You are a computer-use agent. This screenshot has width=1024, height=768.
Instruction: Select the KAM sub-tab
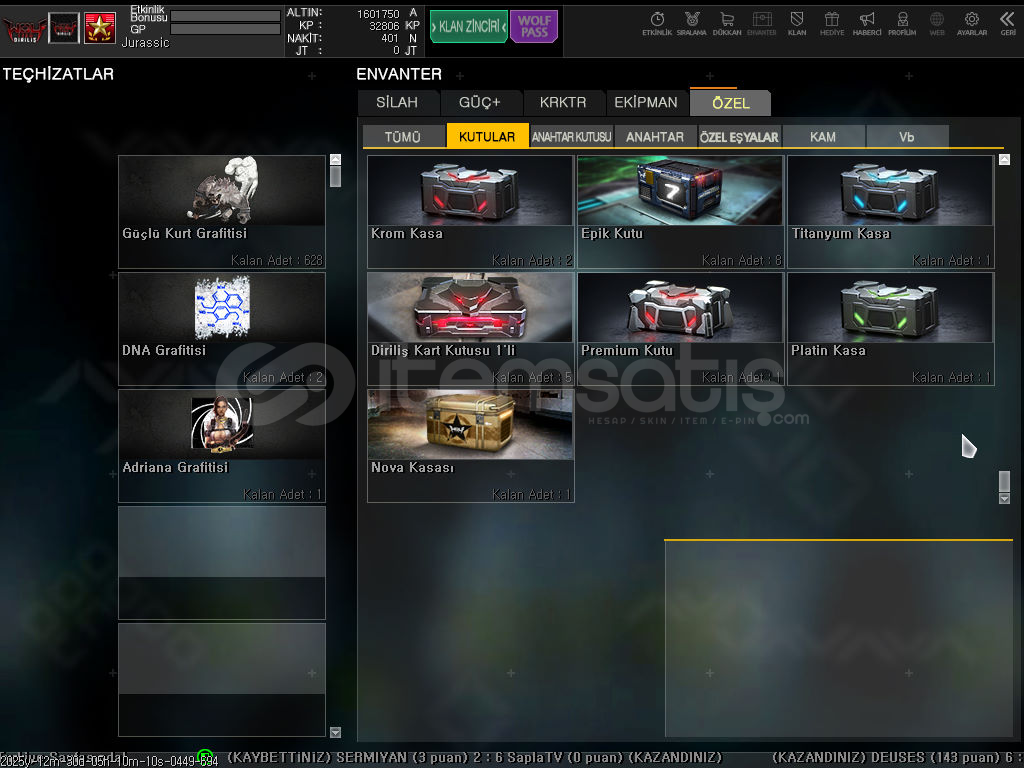[823, 136]
